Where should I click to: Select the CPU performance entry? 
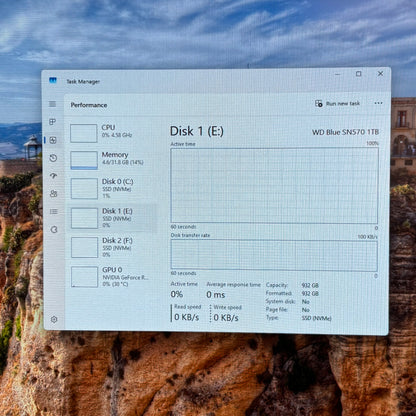(x=112, y=133)
